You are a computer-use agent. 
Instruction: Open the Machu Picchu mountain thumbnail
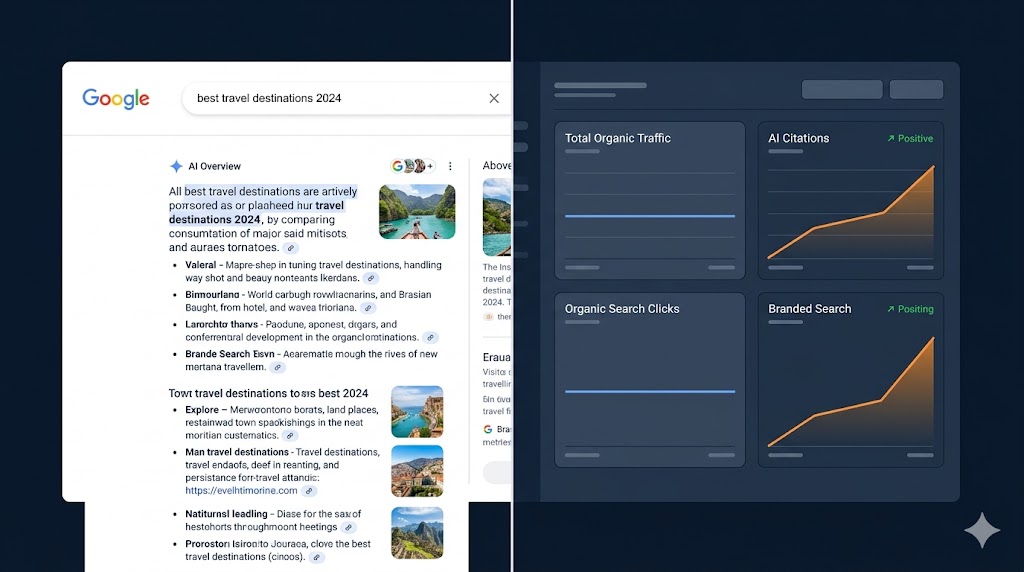417,533
